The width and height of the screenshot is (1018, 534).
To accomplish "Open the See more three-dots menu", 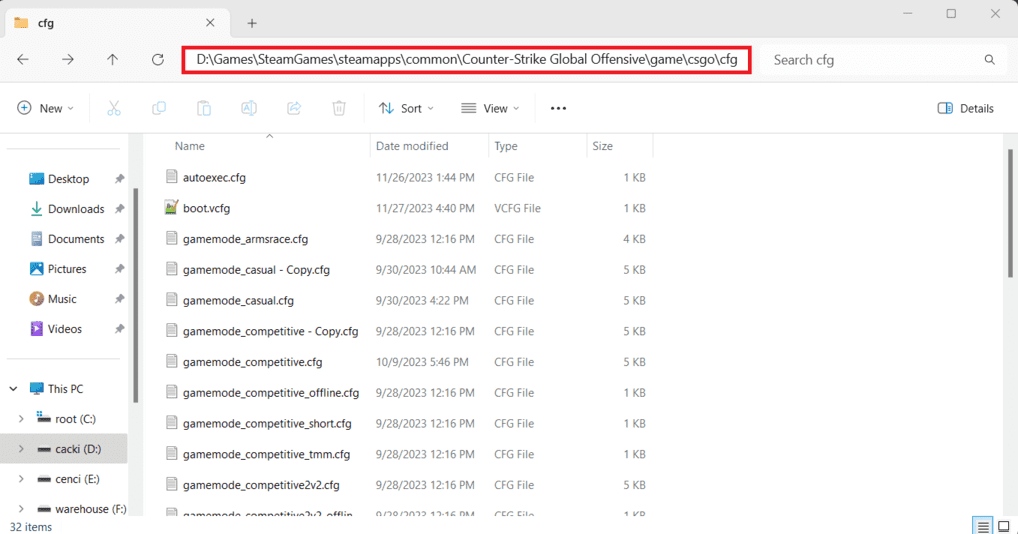I will pyautogui.click(x=558, y=108).
